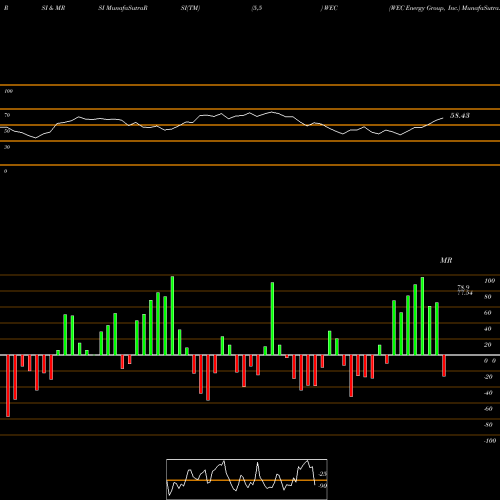Click the -20 label on the MR axis
The width and height of the screenshot is (500, 500).
[488, 377]
